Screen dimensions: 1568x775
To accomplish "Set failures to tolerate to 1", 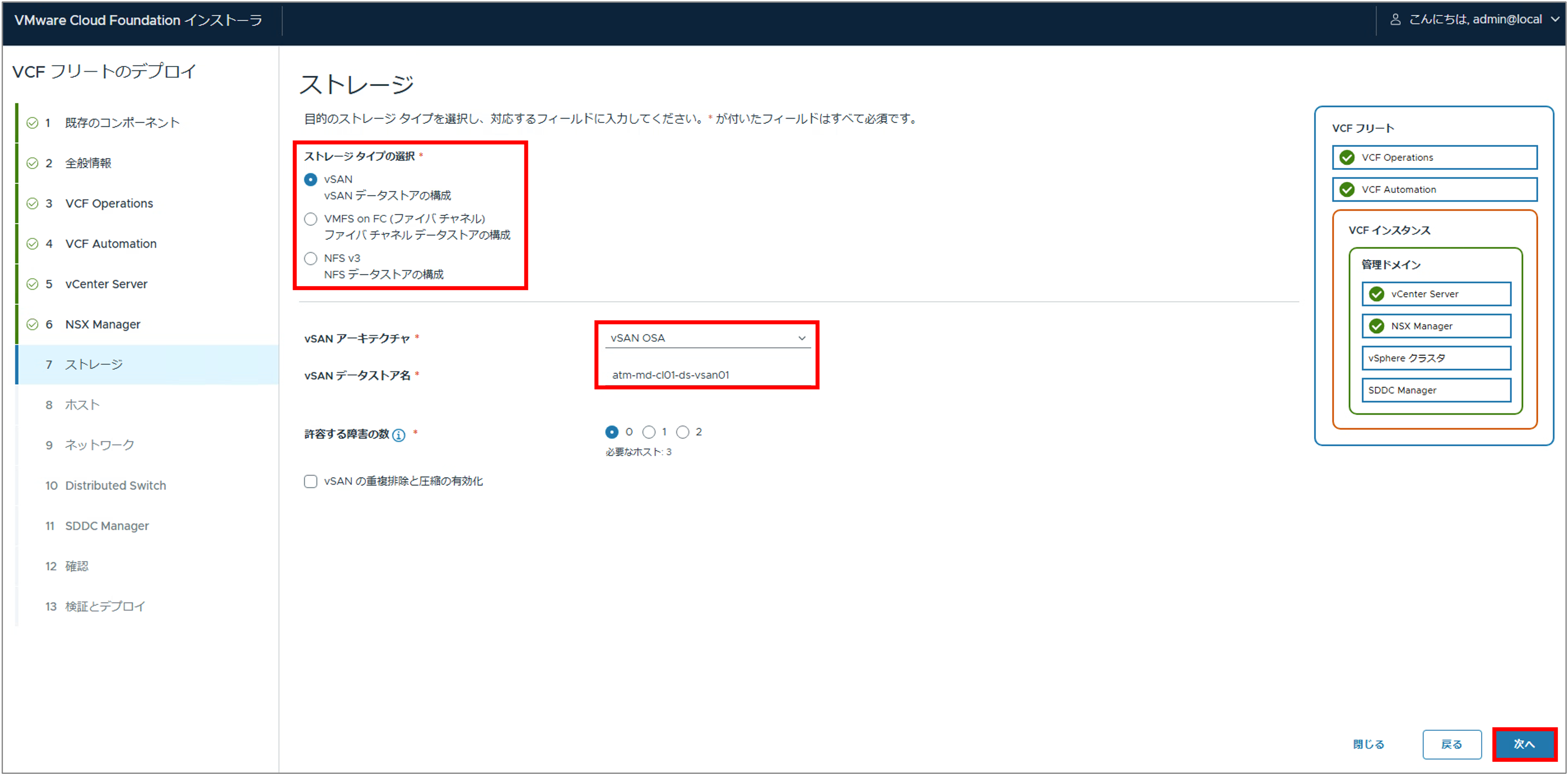I will pos(649,432).
